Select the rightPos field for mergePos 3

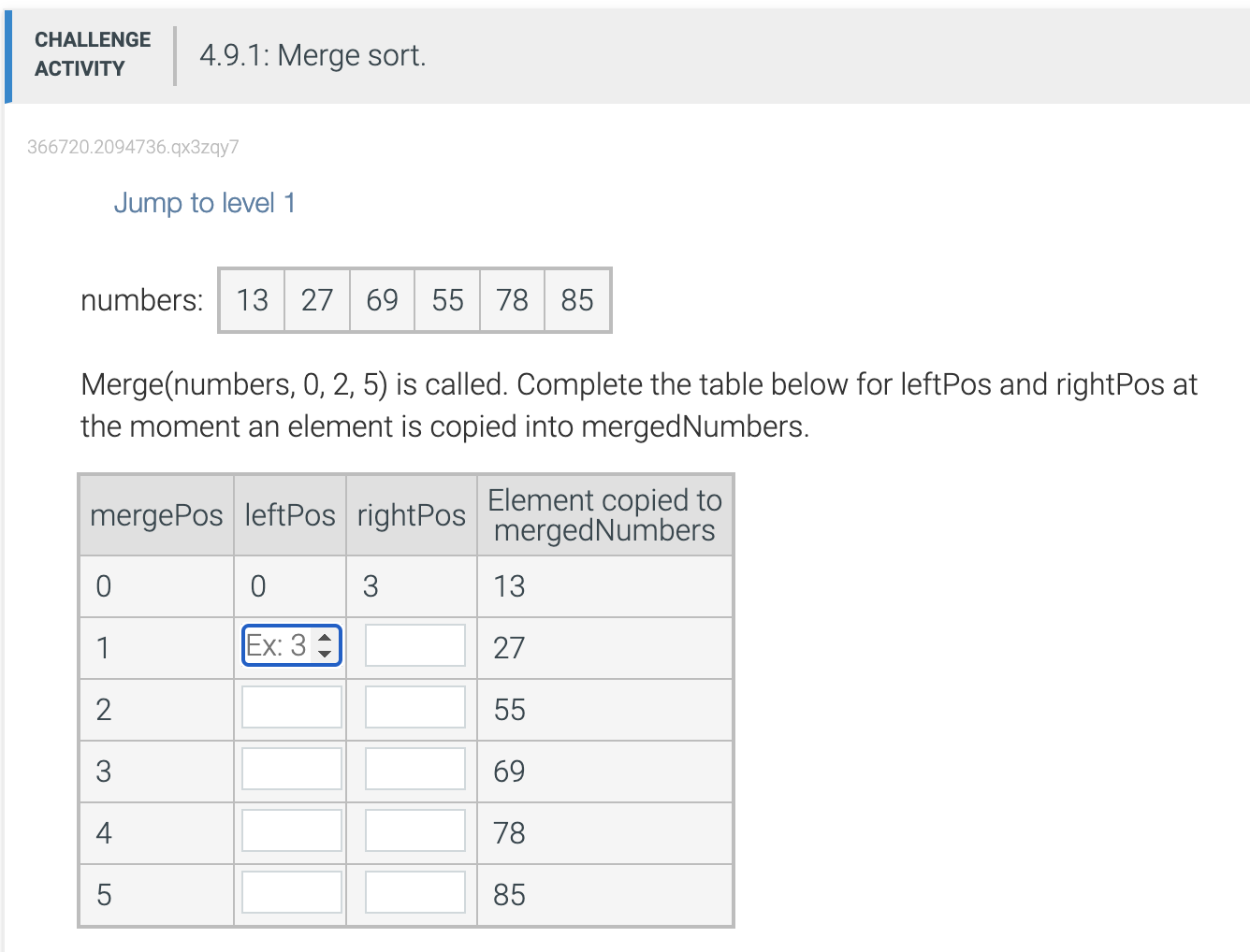pos(414,769)
